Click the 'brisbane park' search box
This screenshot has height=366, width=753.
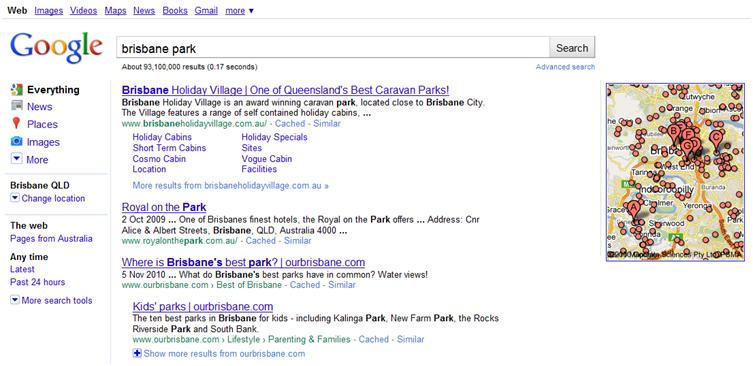(333, 48)
